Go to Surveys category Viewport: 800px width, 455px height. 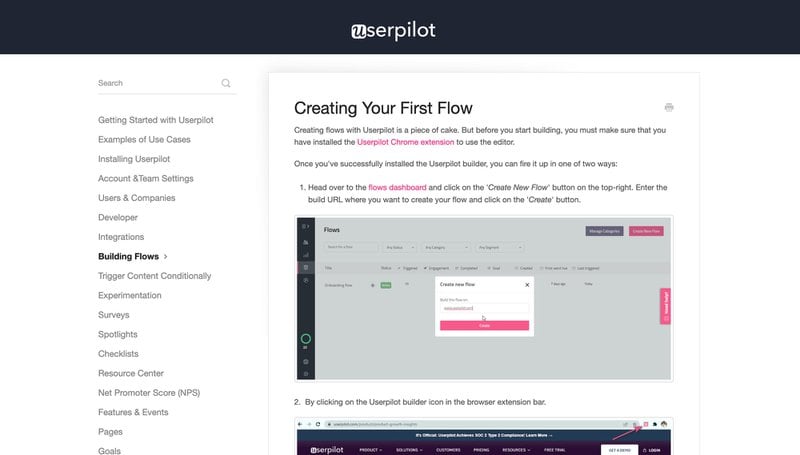coord(113,315)
